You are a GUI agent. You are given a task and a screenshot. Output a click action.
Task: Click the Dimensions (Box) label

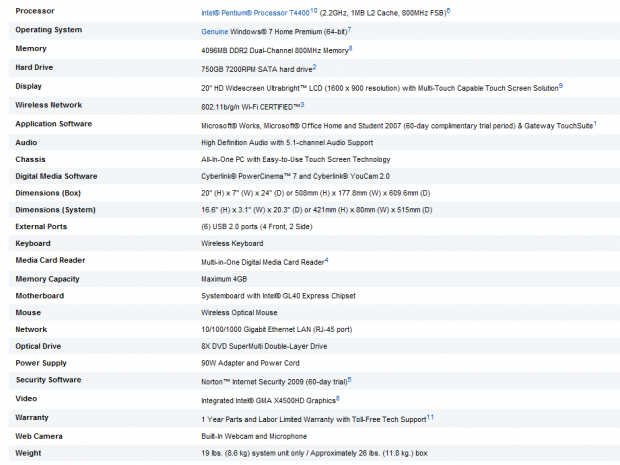click(x=48, y=193)
